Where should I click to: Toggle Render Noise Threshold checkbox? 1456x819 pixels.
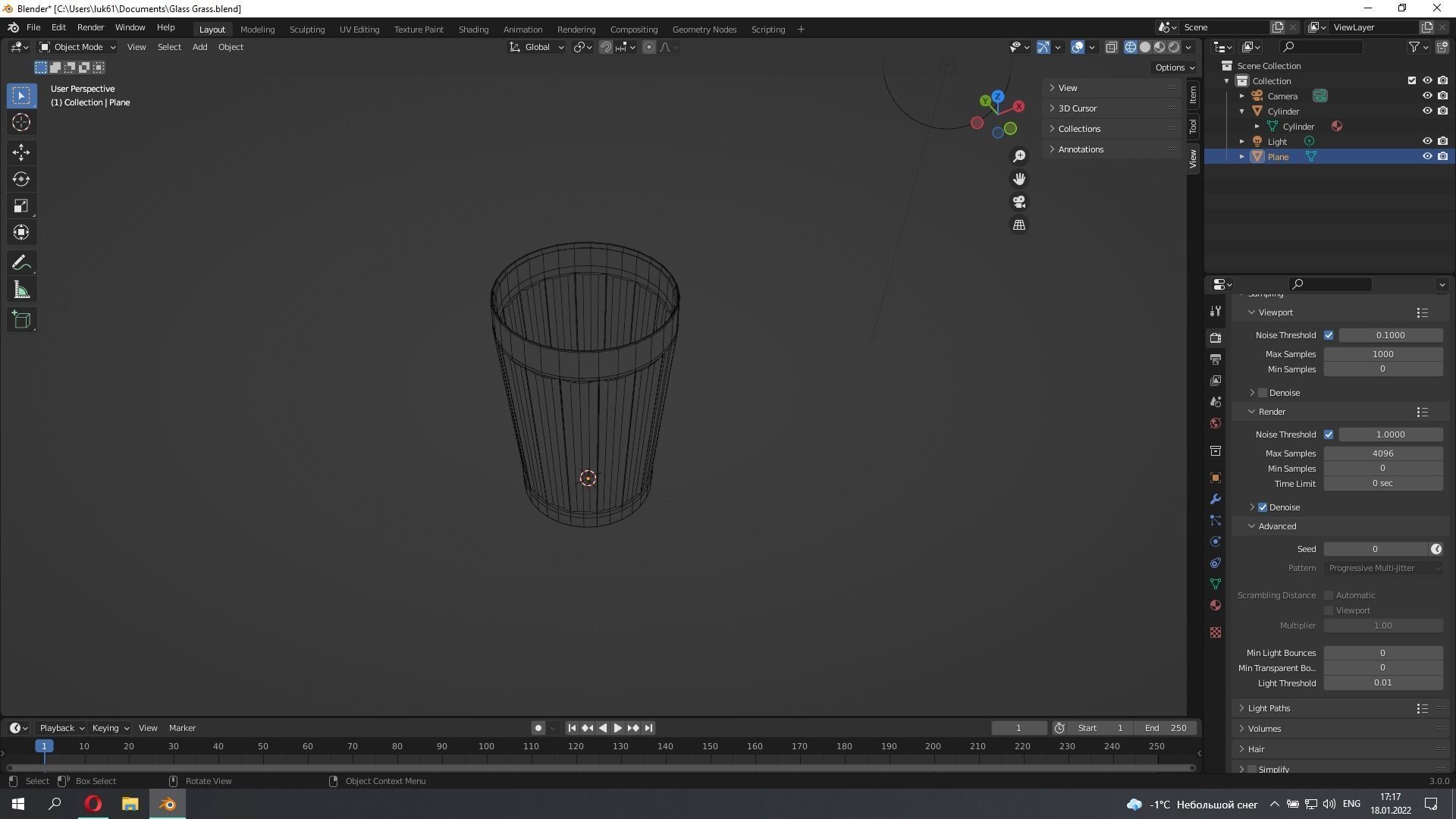point(1329,435)
